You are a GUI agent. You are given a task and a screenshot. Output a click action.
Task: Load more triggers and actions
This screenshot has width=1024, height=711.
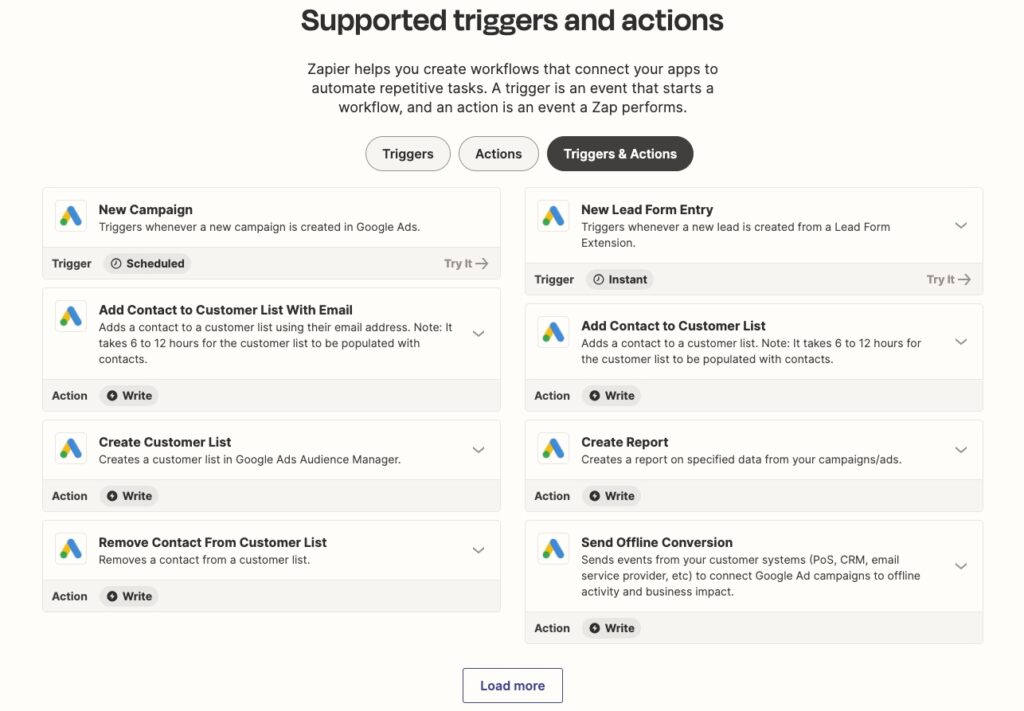513,686
